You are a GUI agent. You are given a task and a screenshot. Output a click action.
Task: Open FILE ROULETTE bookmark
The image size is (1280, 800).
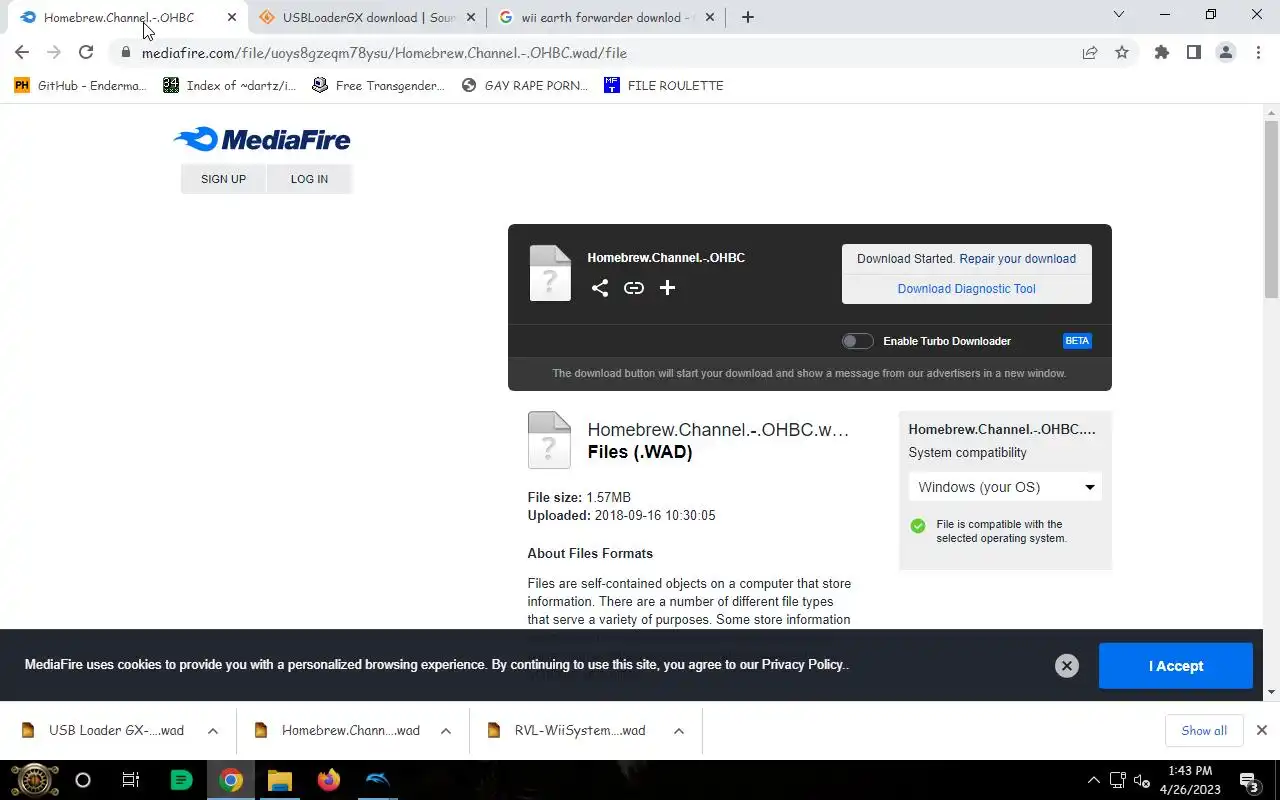coord(663,86)
